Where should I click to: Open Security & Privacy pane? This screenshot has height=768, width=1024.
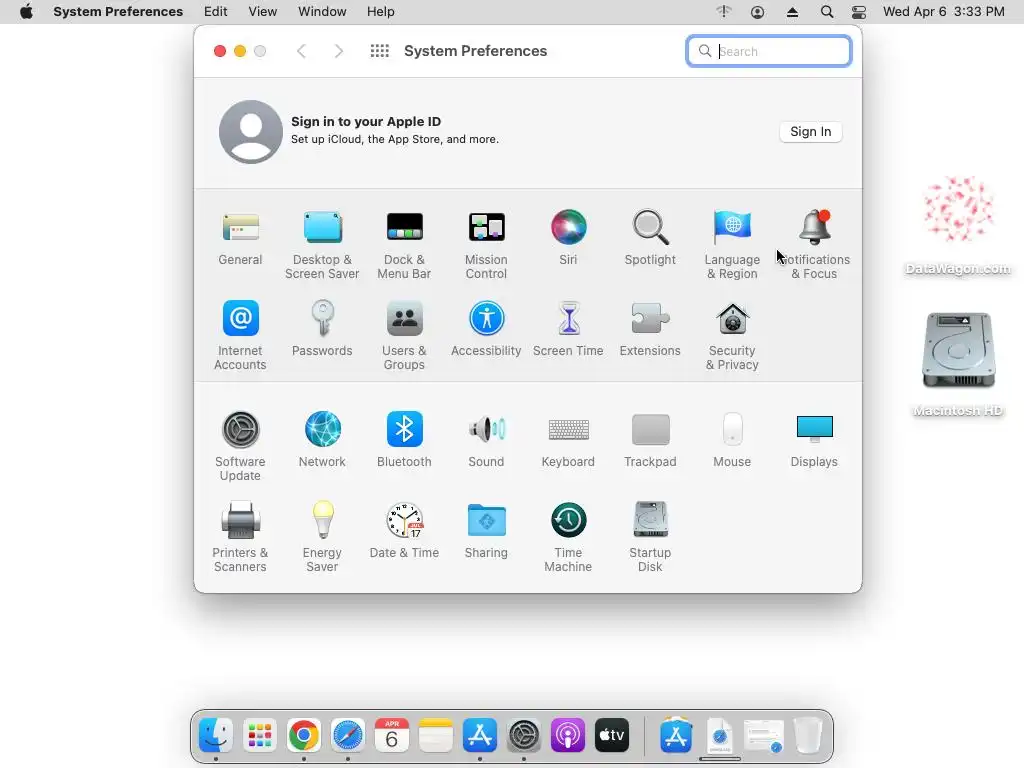pyautogui.click(x=732, y=336)
